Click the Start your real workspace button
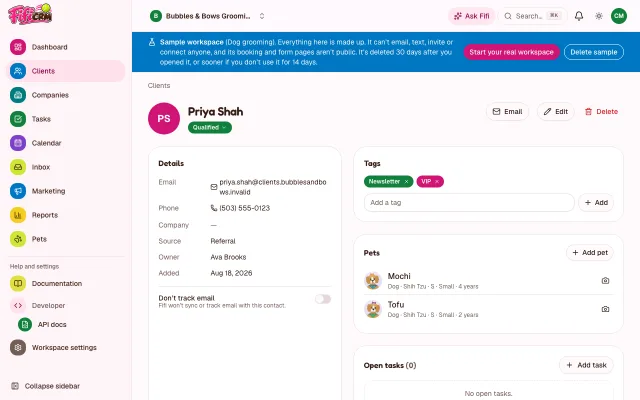This screenshot has height=400, width=640. click(511, 52)
